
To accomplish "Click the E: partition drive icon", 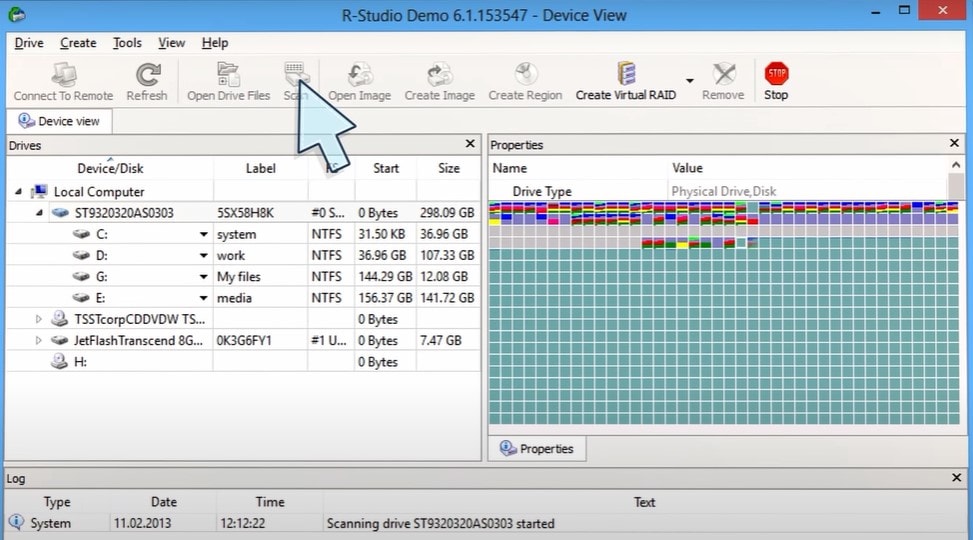I will point(81,297).
